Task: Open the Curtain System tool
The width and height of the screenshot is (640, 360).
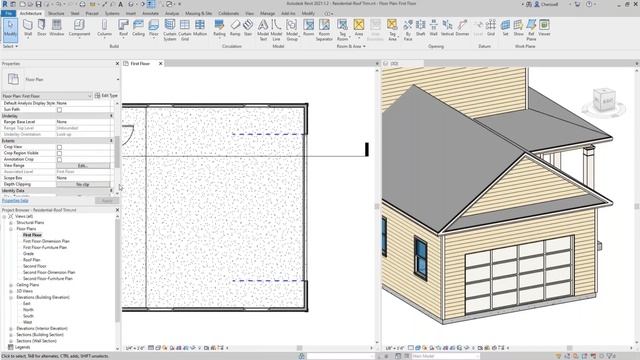Action: pyautogui.click(x=170, y=30)
